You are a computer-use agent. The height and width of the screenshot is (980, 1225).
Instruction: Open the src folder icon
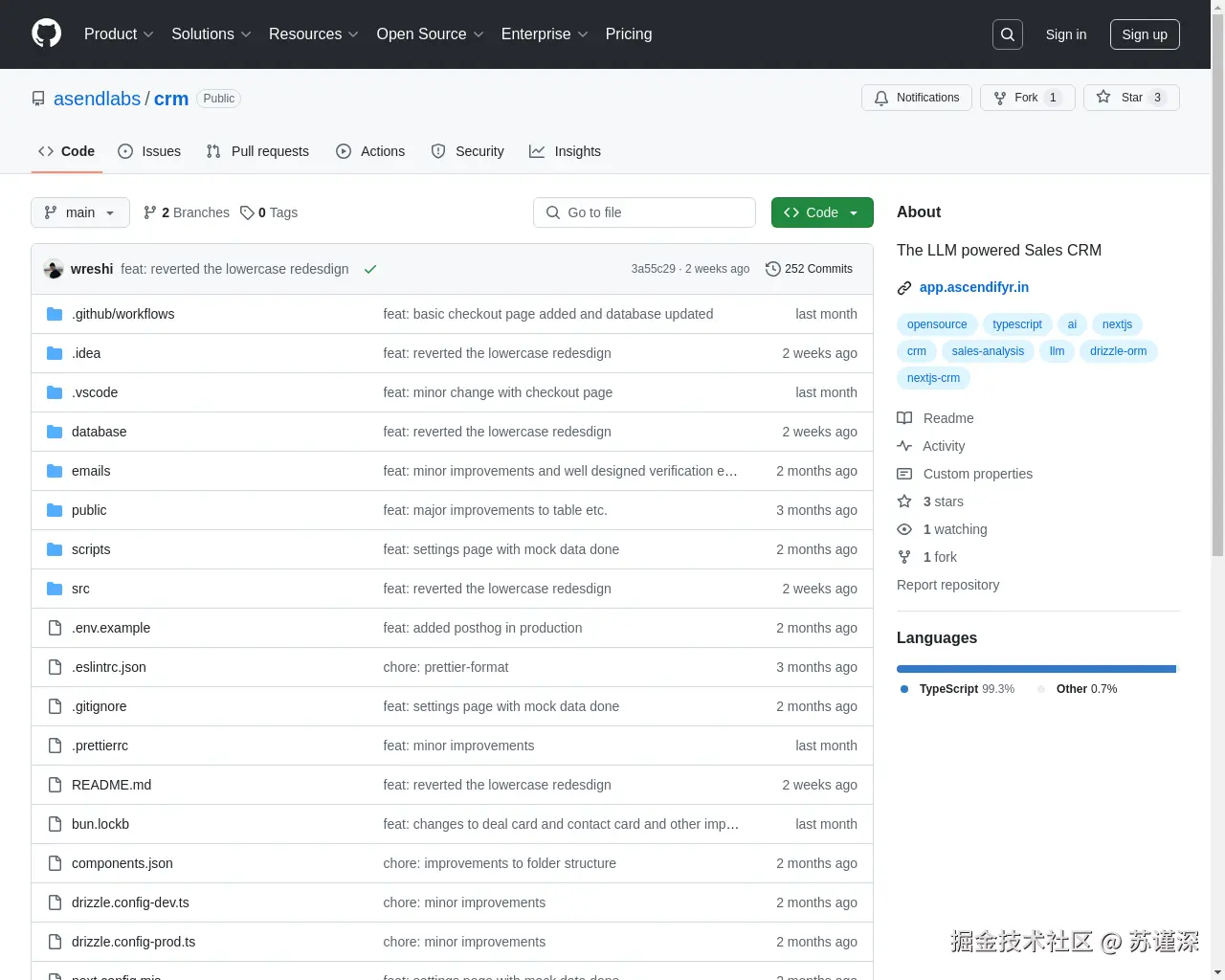click(x=54, y=589)
